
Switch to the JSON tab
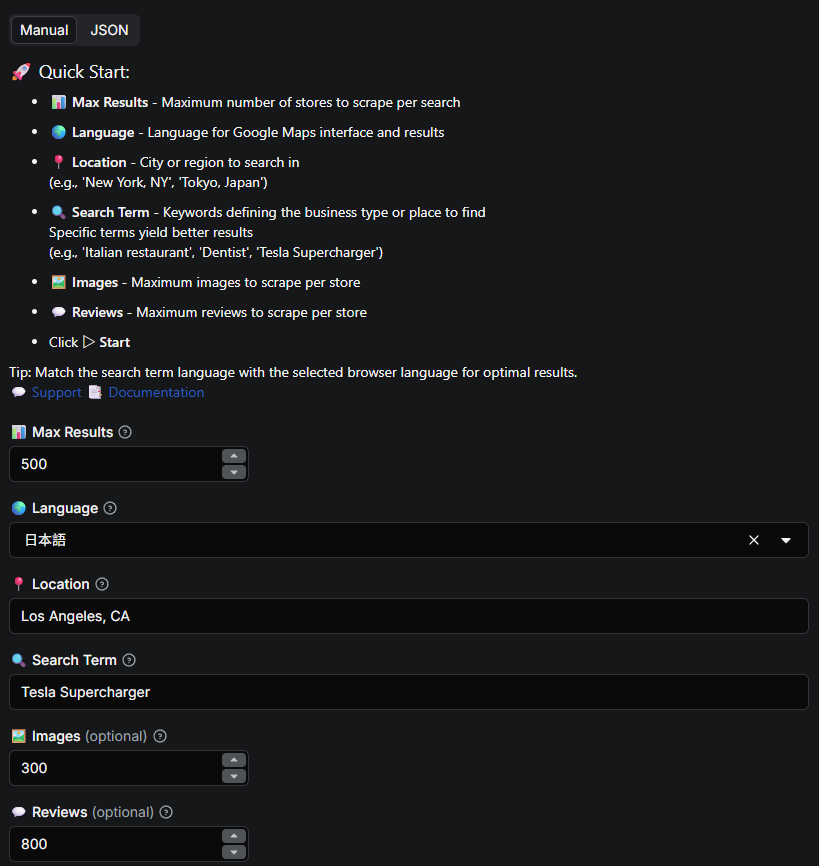(x=108, y=29)
